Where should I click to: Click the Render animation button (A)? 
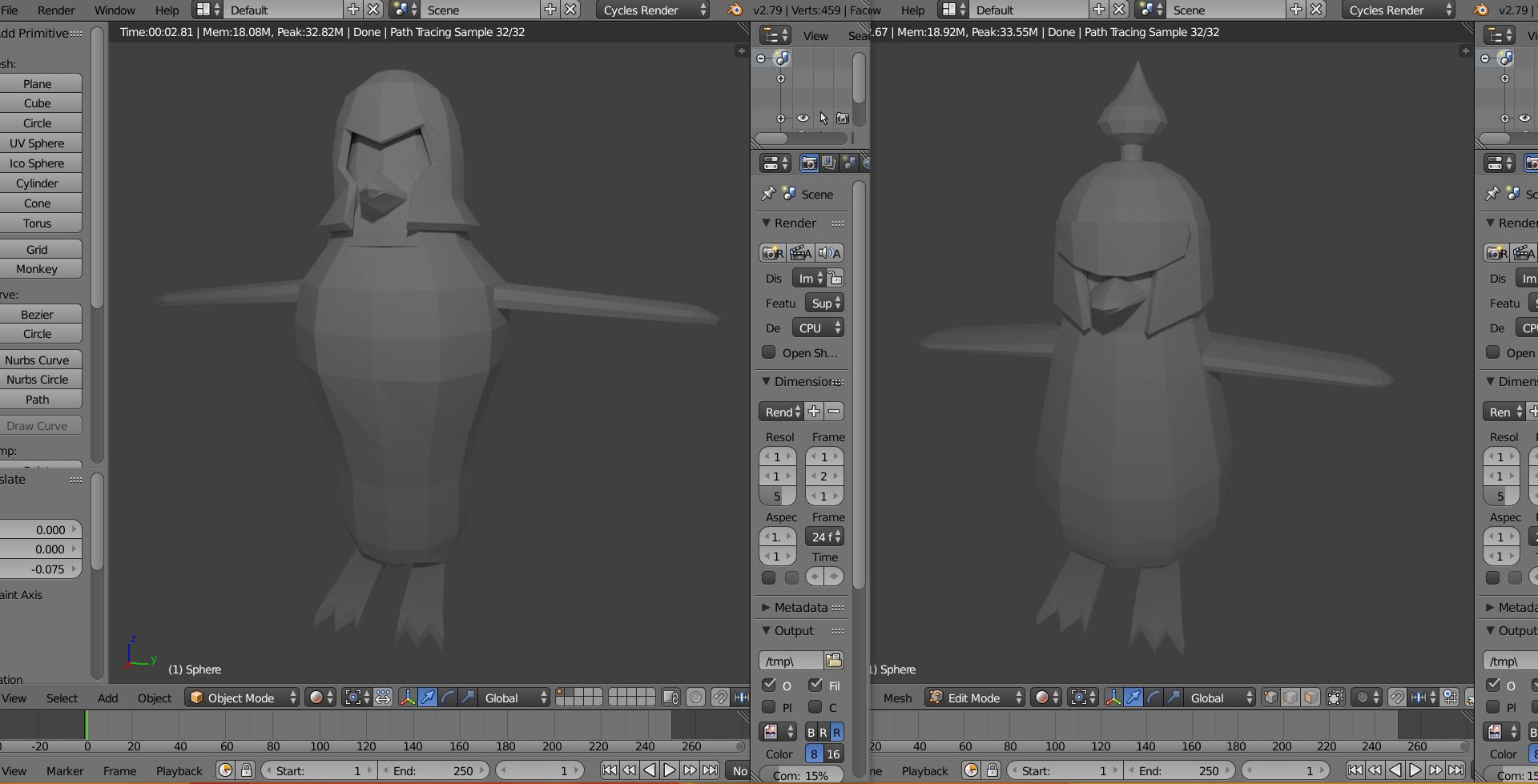click(801, 253)
